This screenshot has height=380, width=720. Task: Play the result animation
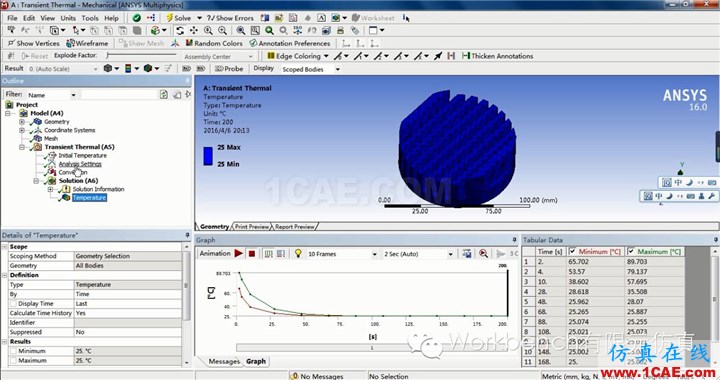[238, 253]
